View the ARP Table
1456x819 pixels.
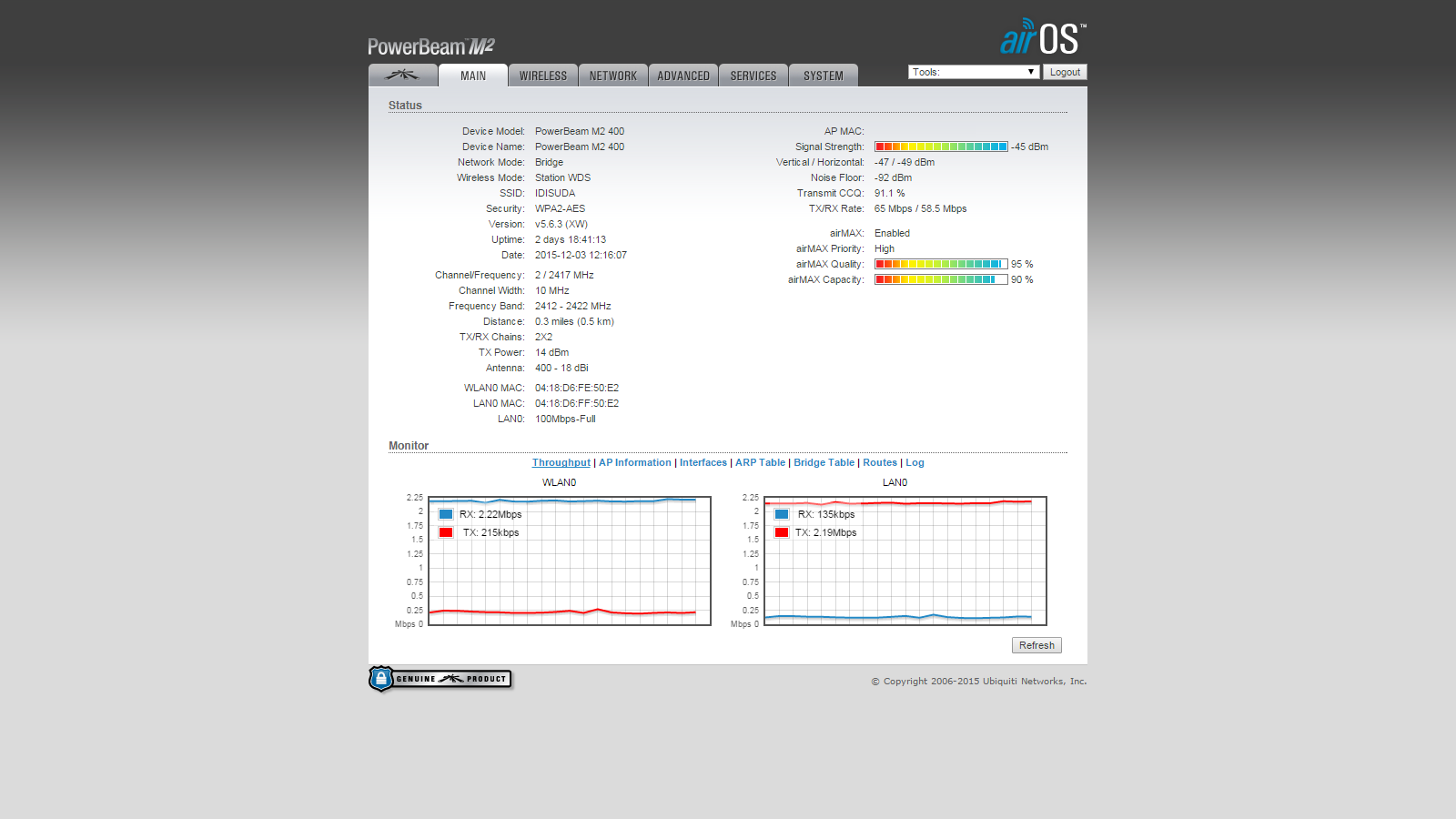(x=760, y=462)
